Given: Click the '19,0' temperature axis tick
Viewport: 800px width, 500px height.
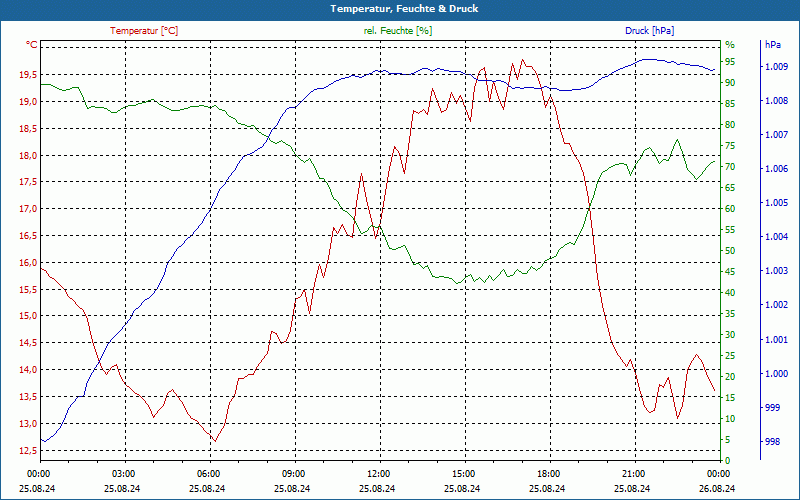Looking at the screenshot, I should coord(28,102).
